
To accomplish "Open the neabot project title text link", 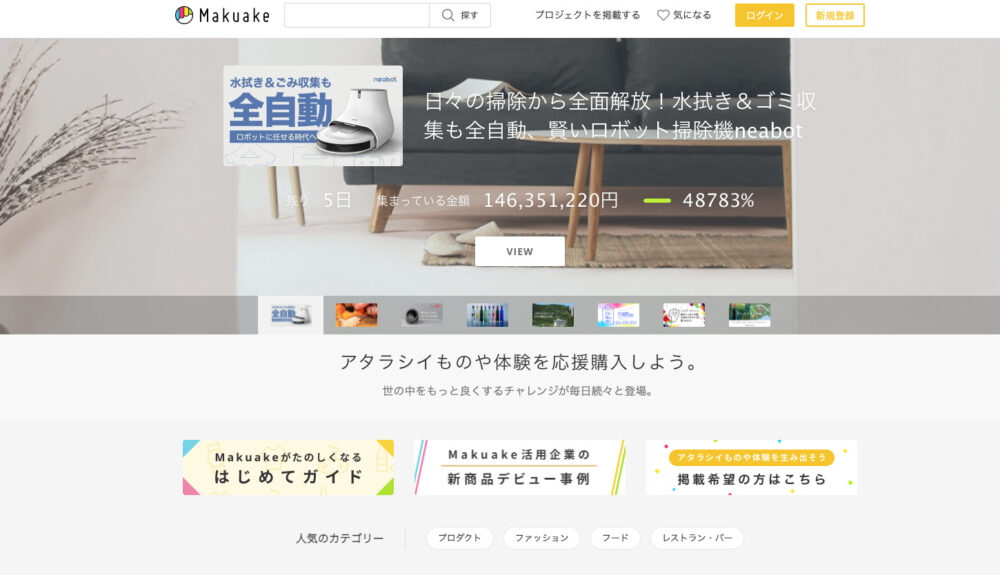I will click(619, 115).
